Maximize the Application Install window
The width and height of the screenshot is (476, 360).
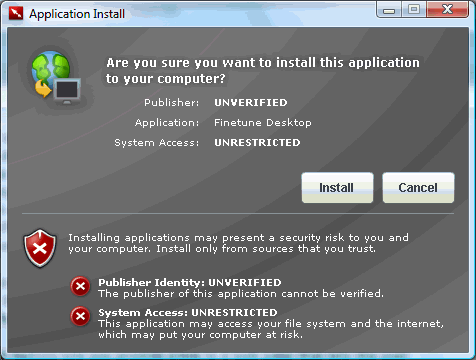(x=414, y=10)
